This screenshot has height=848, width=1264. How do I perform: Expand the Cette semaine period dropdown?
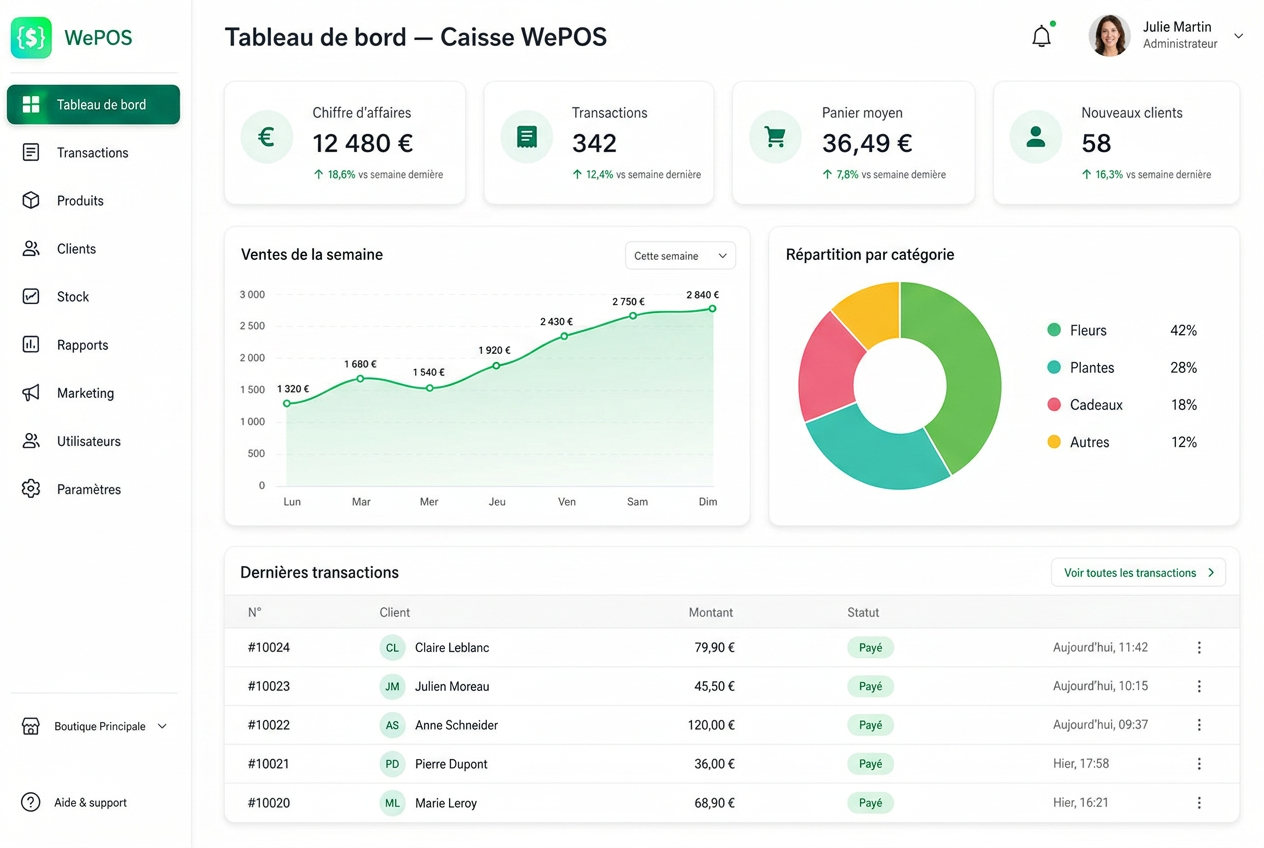tap(680, 256)
